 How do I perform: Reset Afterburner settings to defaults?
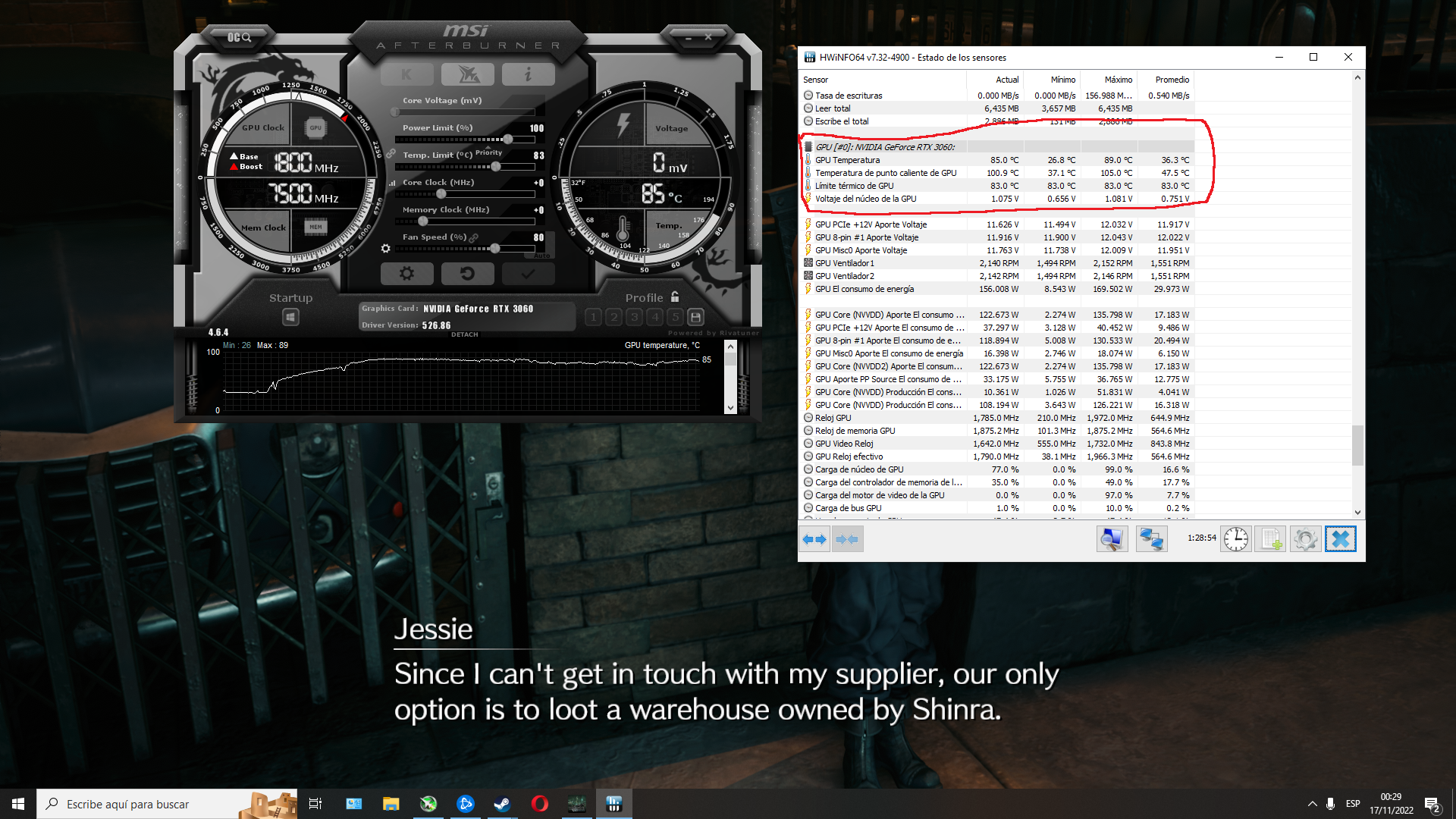[x=467, y=274]
